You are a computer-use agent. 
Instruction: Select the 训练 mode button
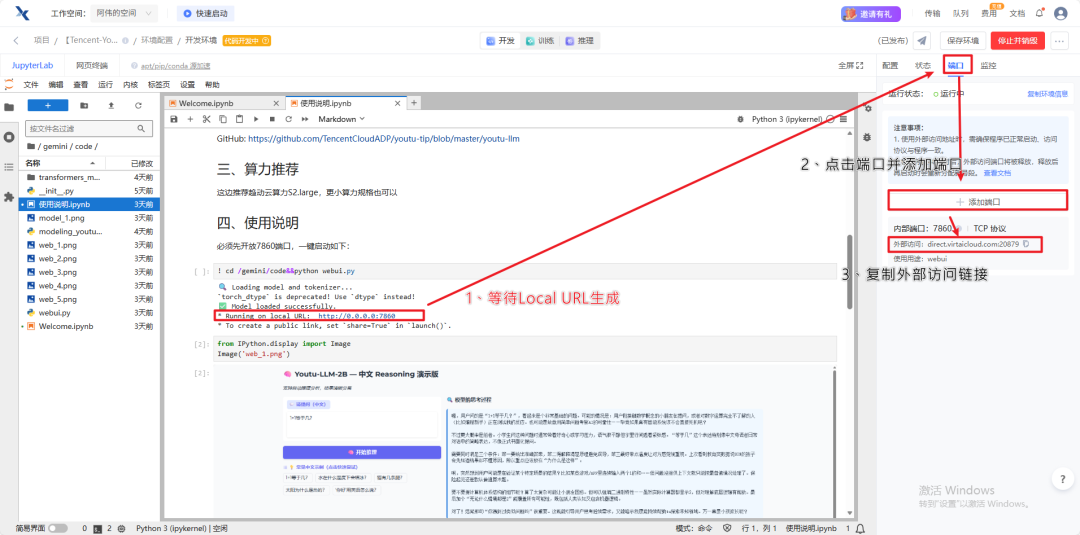click(540, 41)
